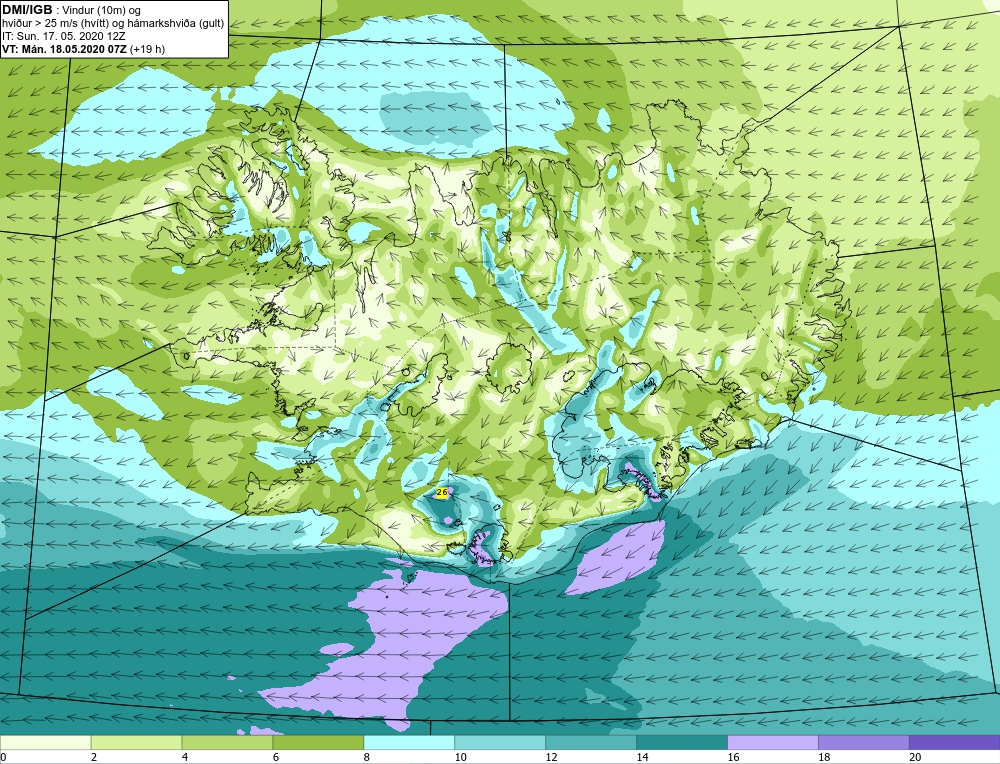Select the light purple 16–18 legend swatch
Viewport: 1000px width, 764px height.
click(x=773, y=743)
